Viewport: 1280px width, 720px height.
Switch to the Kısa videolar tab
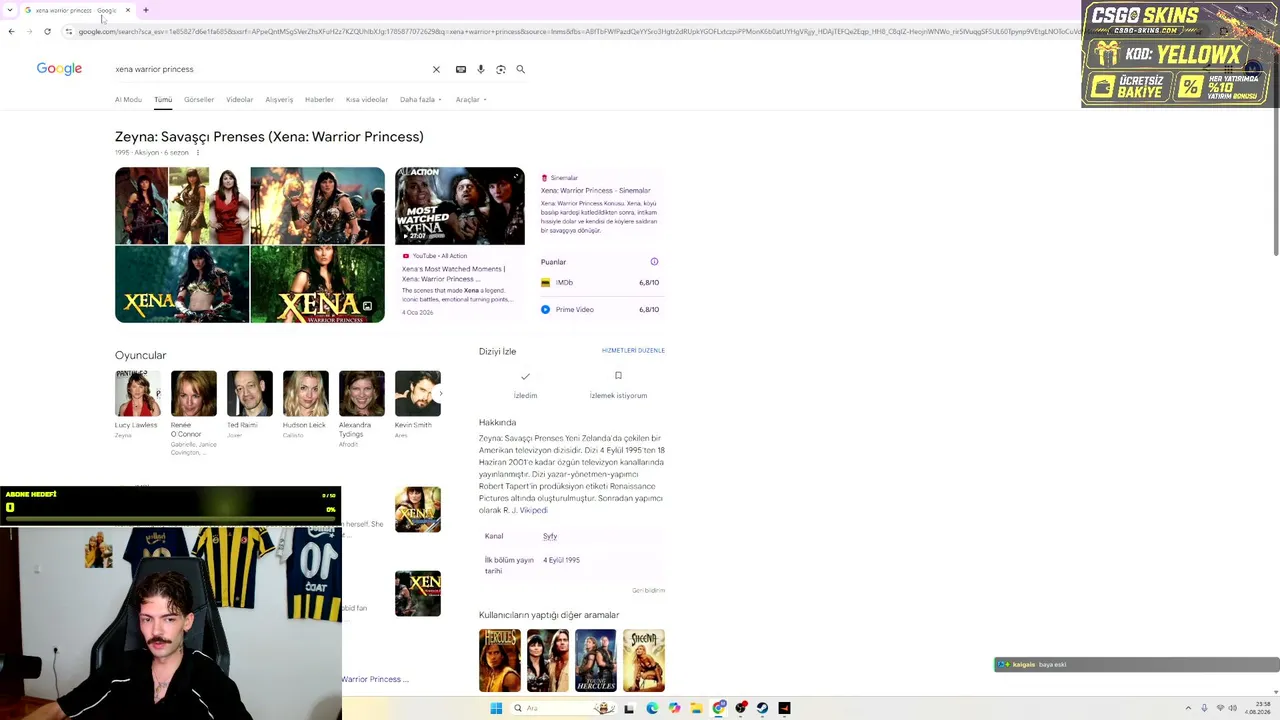coord(367,100)
